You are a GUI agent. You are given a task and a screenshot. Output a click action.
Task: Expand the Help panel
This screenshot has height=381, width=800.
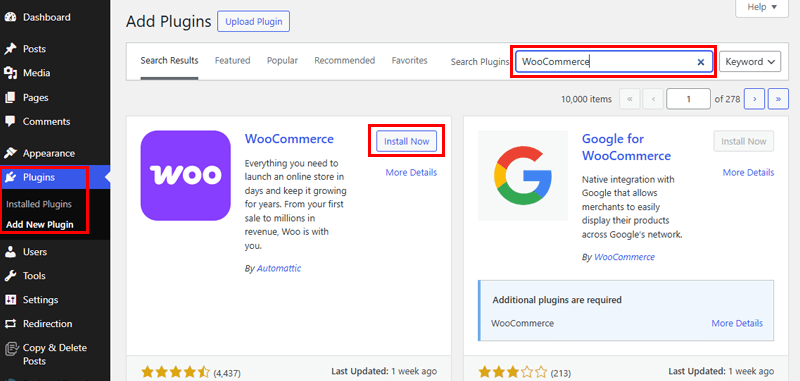(762, 8)
